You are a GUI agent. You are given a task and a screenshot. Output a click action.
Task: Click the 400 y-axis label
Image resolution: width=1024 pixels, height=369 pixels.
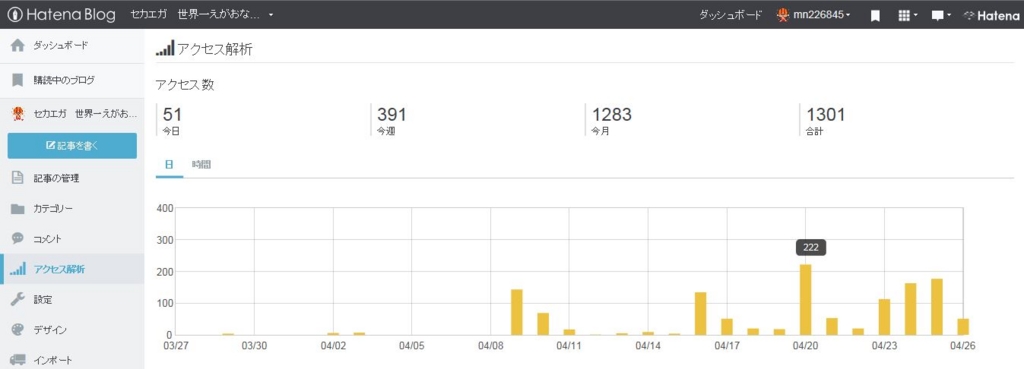coord(164,208)
